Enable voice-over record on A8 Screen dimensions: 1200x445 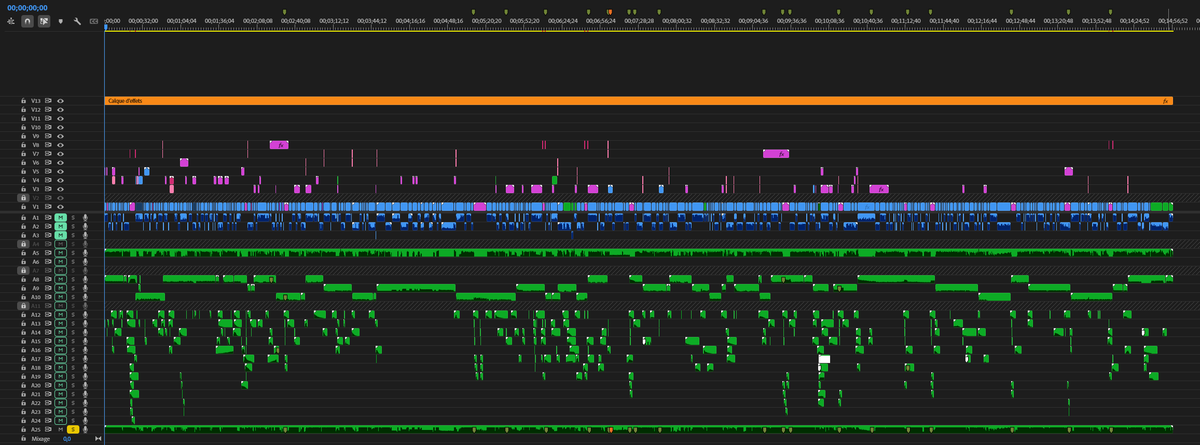(x=85, y=279)
